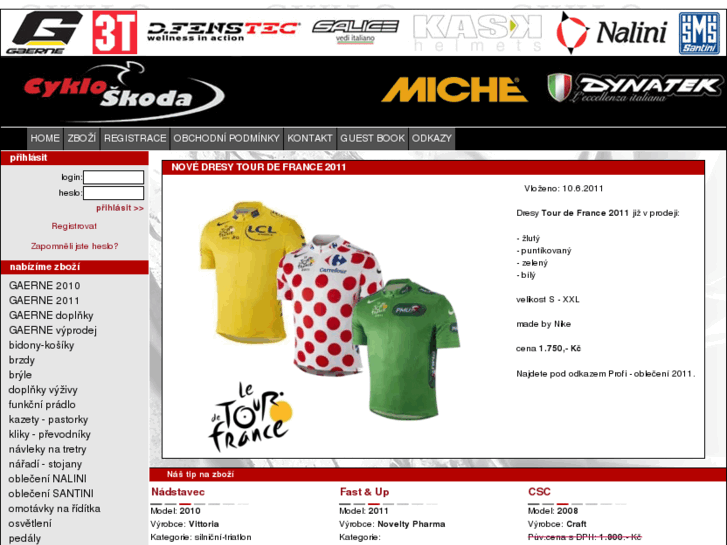Screen dimensions: 727x545
Task: Open the KONTAKT menu item
Action: [x=310, y=138]
